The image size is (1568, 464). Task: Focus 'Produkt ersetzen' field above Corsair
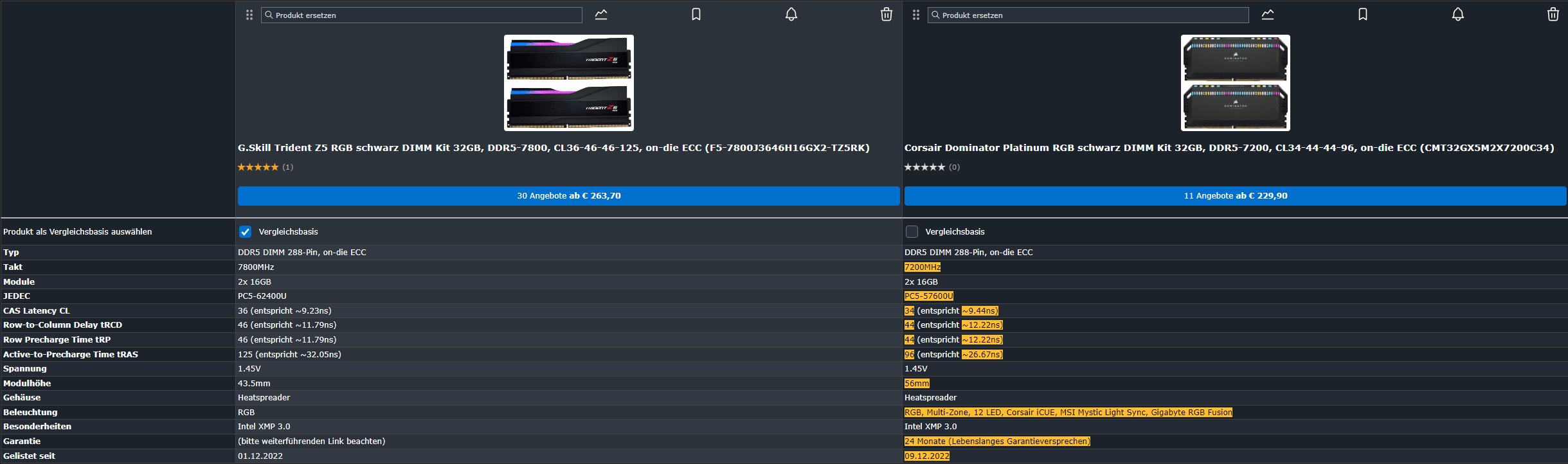[1088, 15]
